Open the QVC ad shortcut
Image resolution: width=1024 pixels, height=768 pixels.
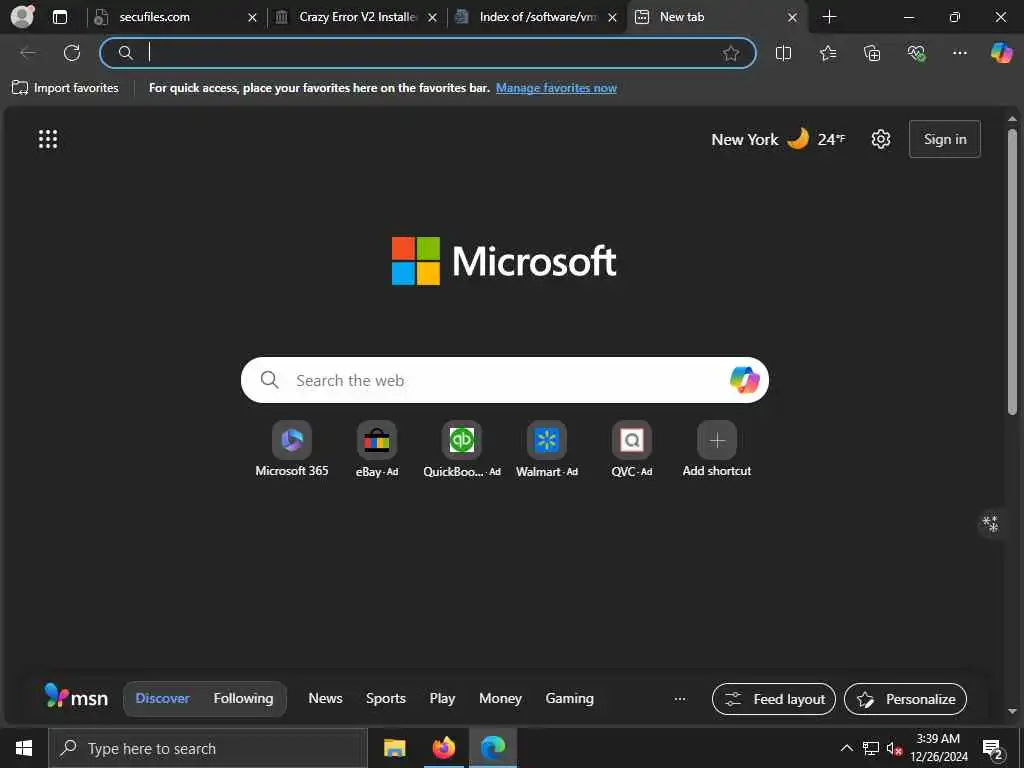[632, 450]
